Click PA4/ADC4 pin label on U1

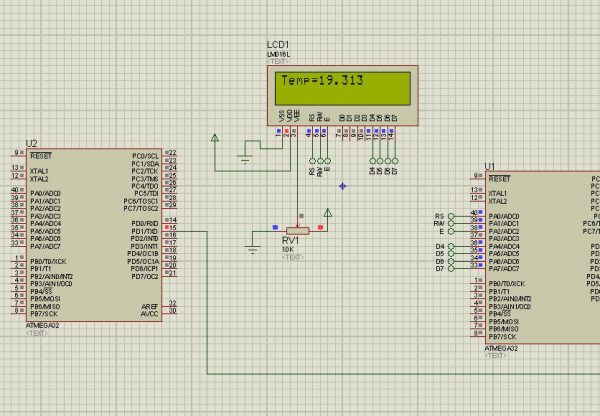point(504,246)
